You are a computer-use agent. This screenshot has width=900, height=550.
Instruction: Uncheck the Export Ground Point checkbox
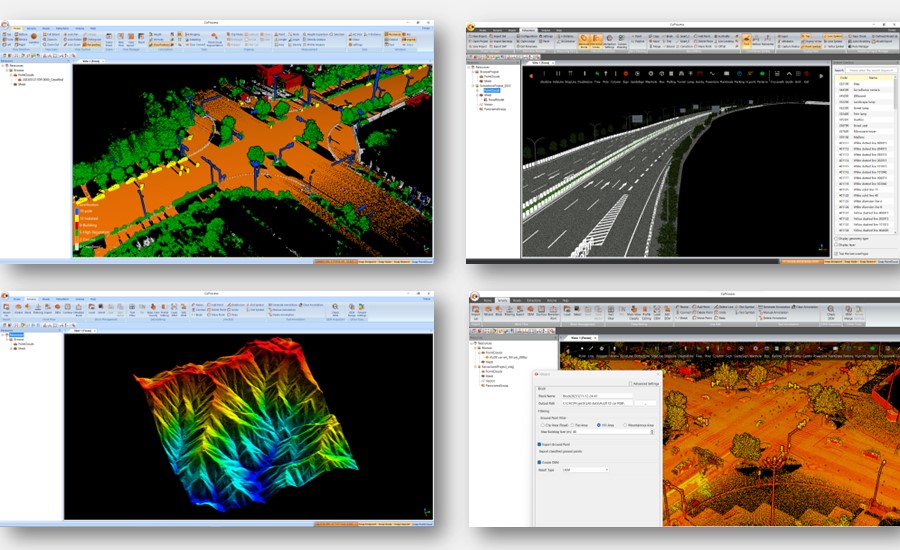tap(541, 443)
